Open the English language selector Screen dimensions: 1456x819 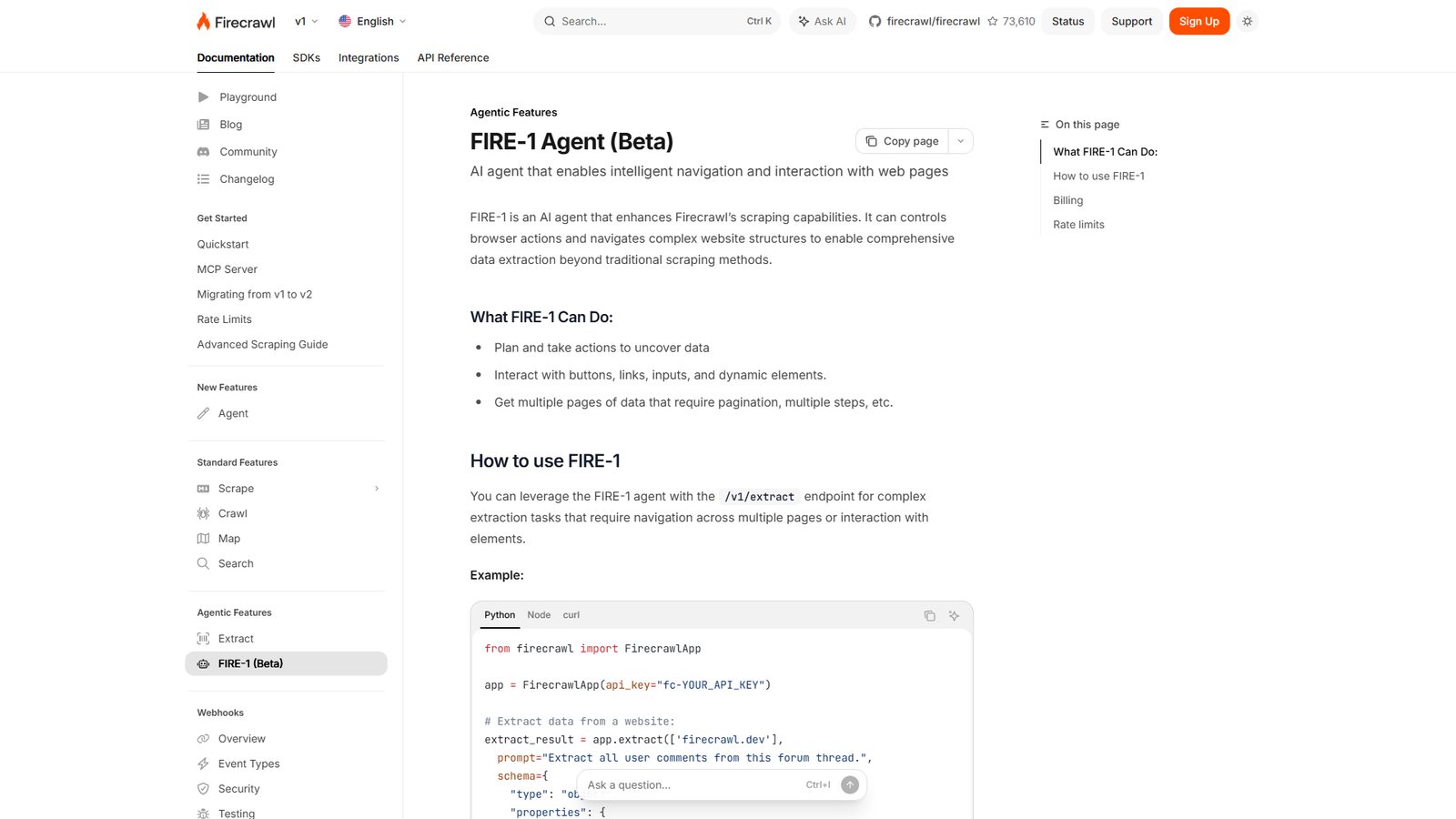[x=372, y=20]
